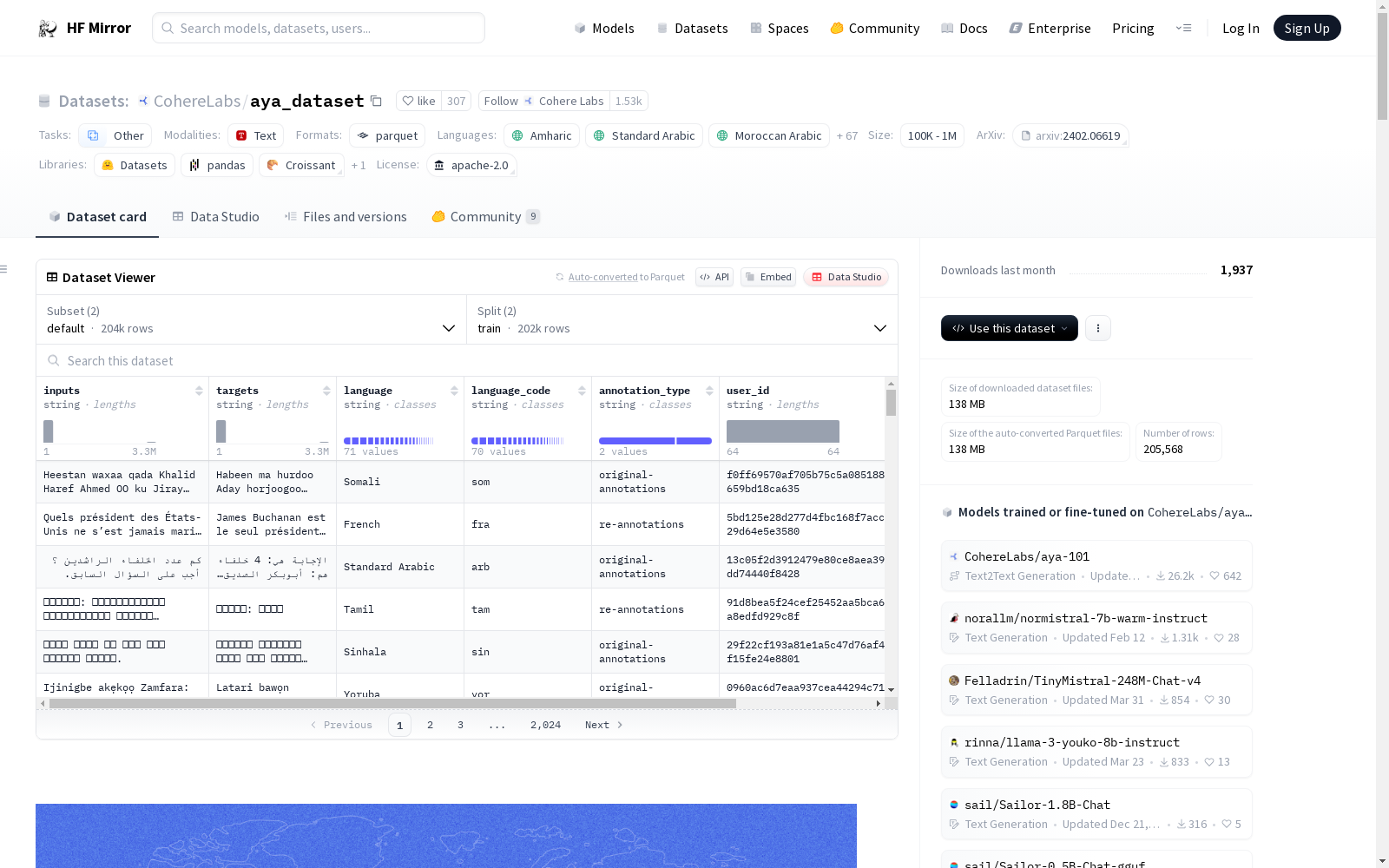Expand the +67 more languages

(847, 135)
